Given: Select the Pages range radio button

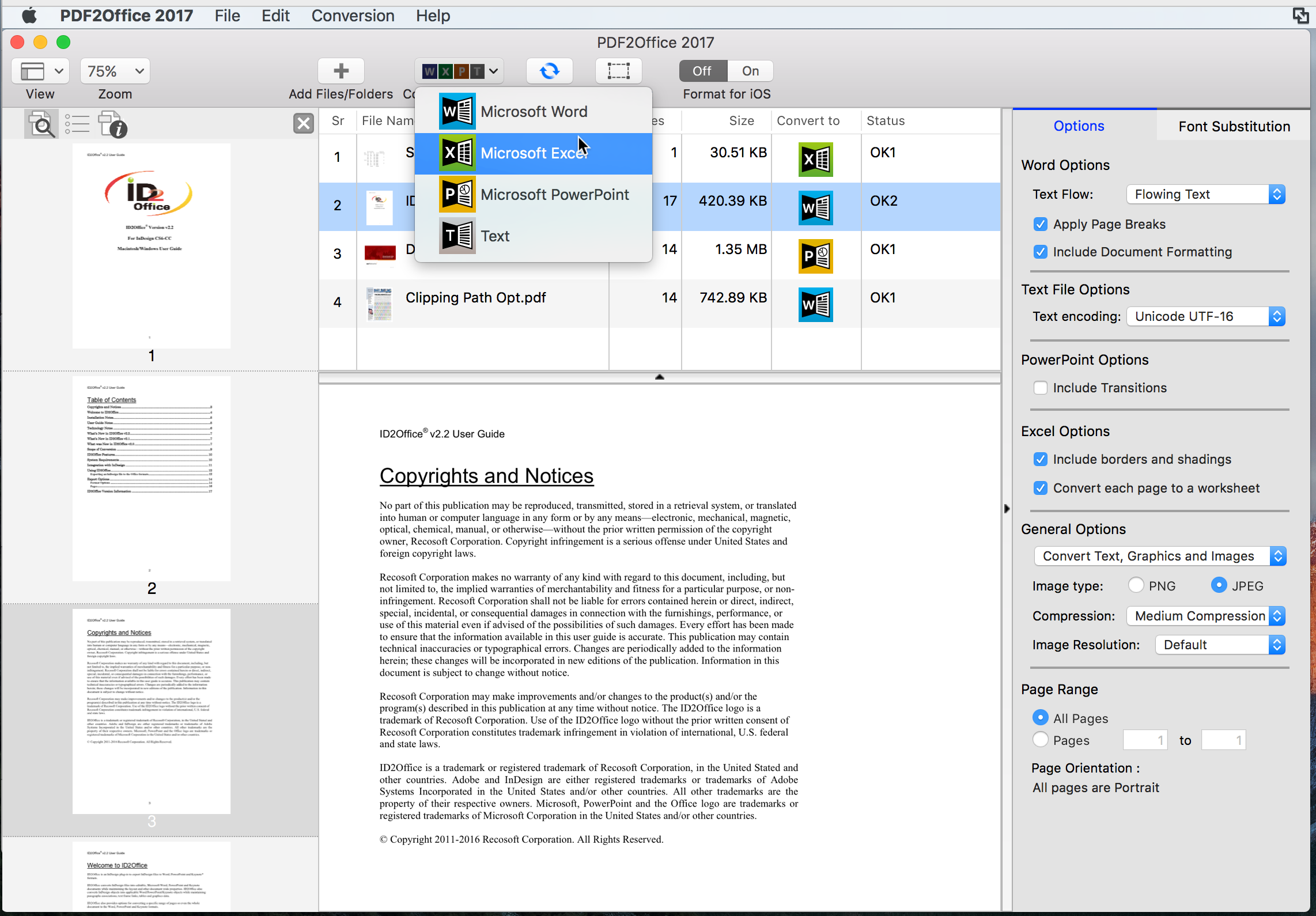Looking at the screenshot, I should tap(1040, 739).
